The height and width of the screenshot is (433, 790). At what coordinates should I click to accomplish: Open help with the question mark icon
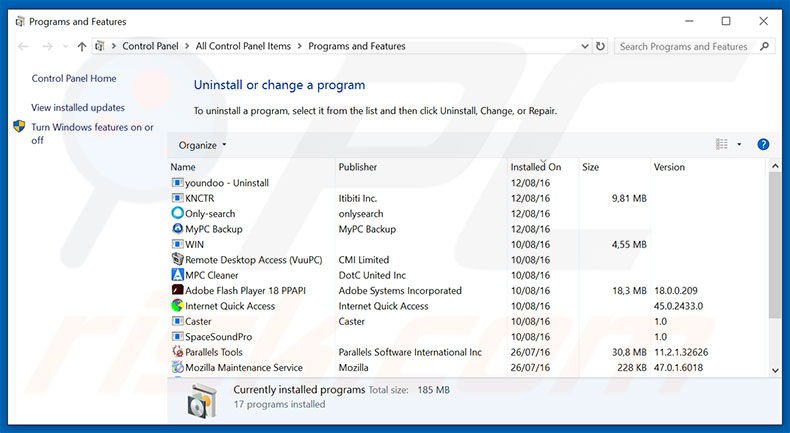pos(763,145)
